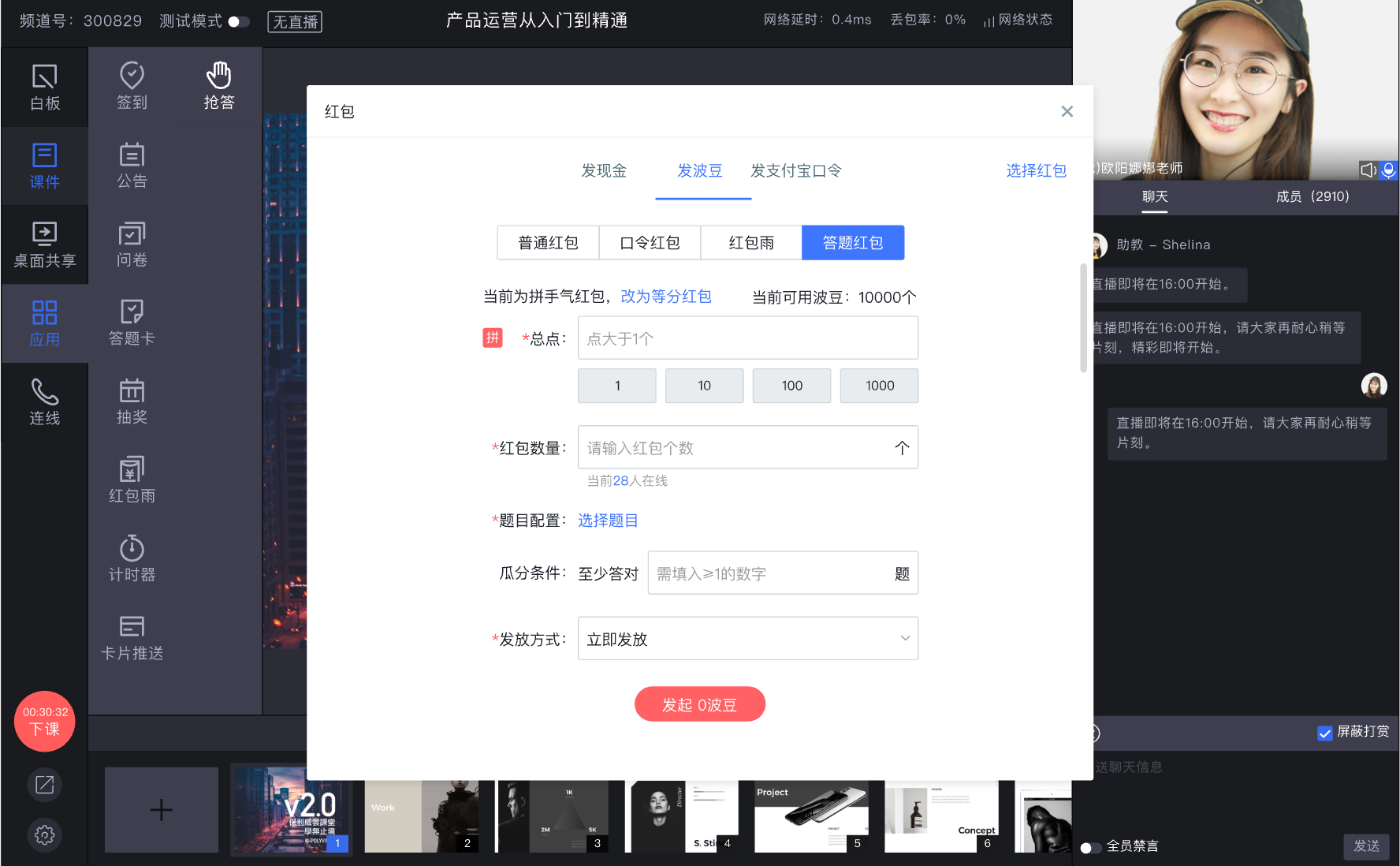Click the 选择红包 link
This screenshot has width=1400, height=866.
1036,170
